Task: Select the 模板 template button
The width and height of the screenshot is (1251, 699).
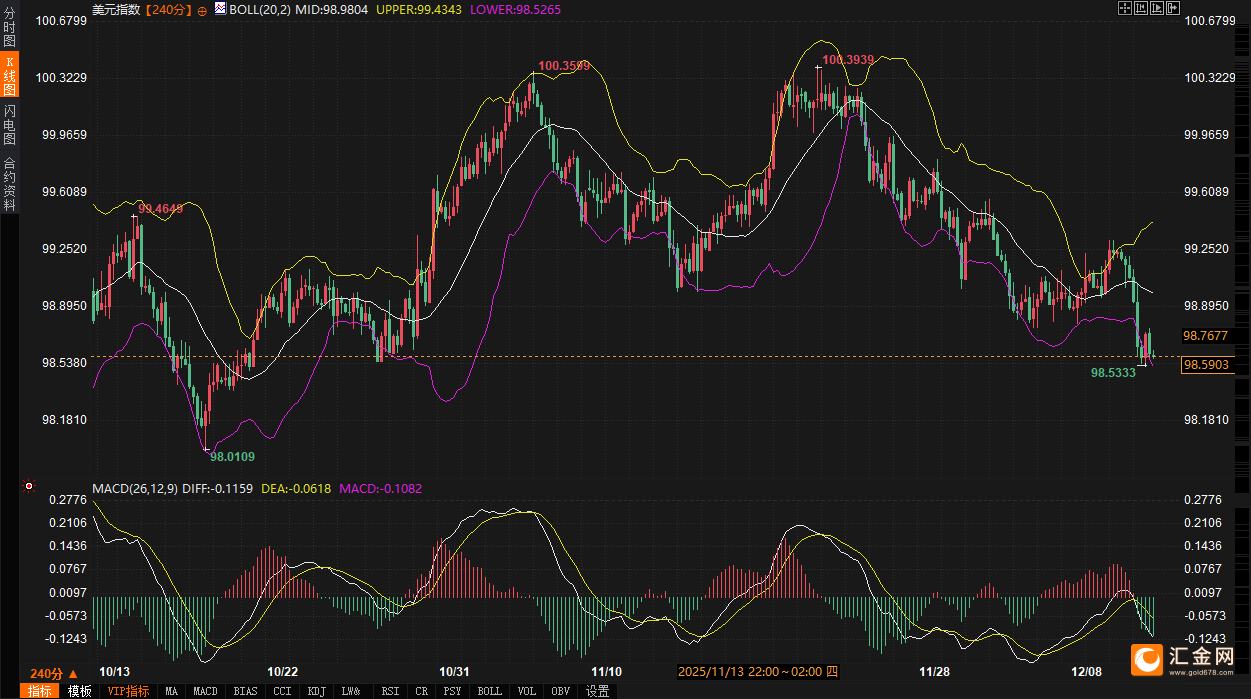Action: click(79, 691)
